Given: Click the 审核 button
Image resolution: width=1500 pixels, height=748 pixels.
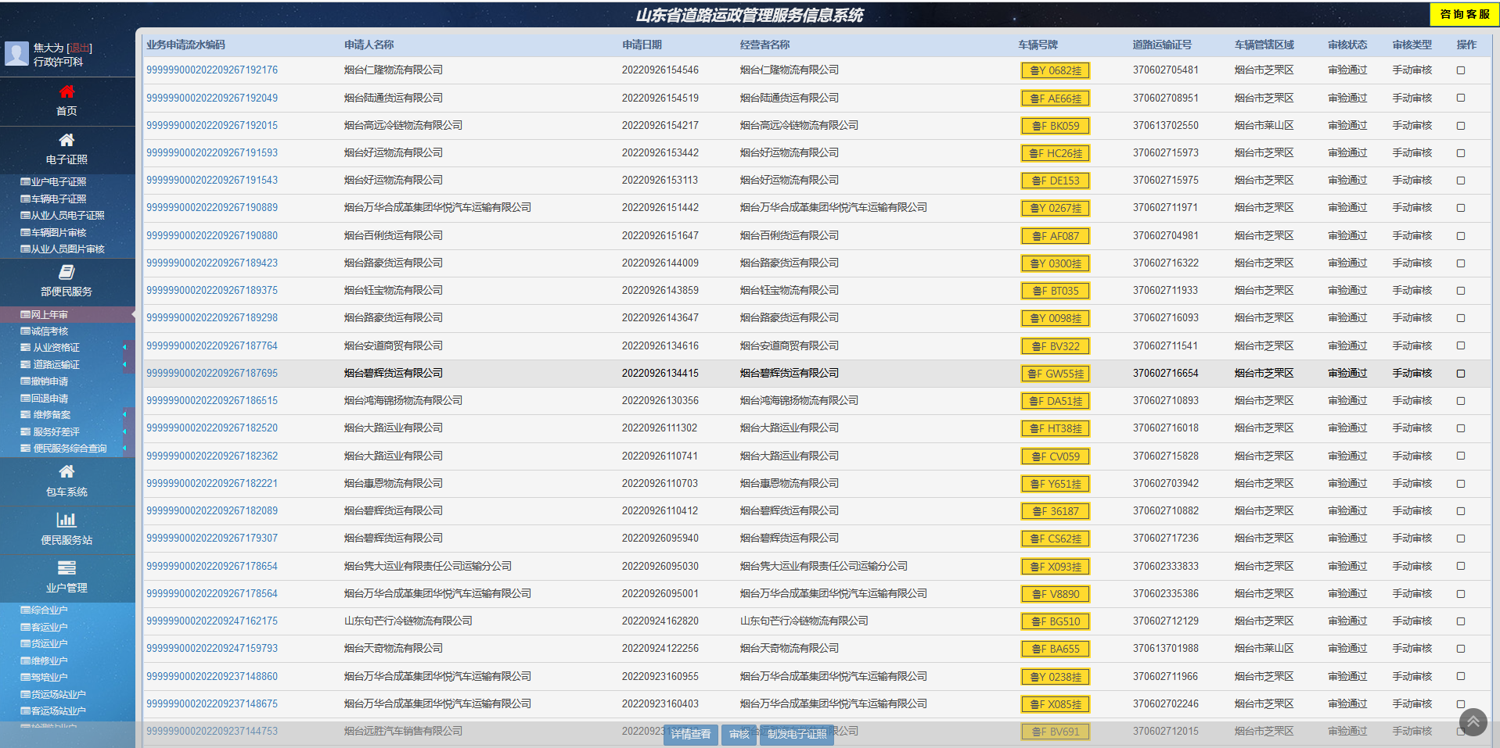Looking at the screenshot, I should coord(739,734).
